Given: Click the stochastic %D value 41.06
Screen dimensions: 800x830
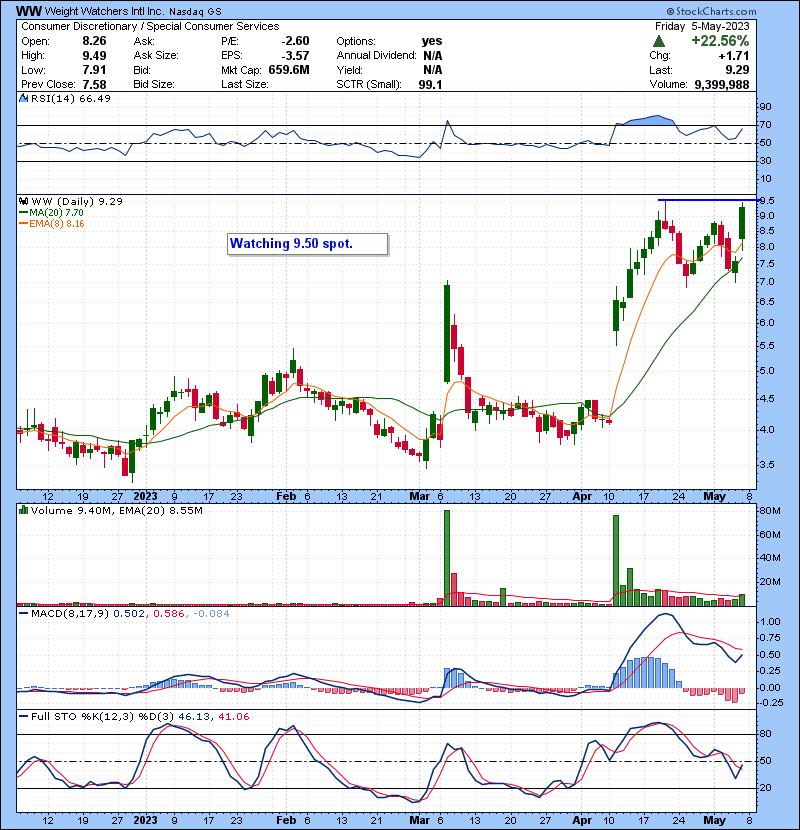Looking at the screenshot, I should tap(233, 716).
